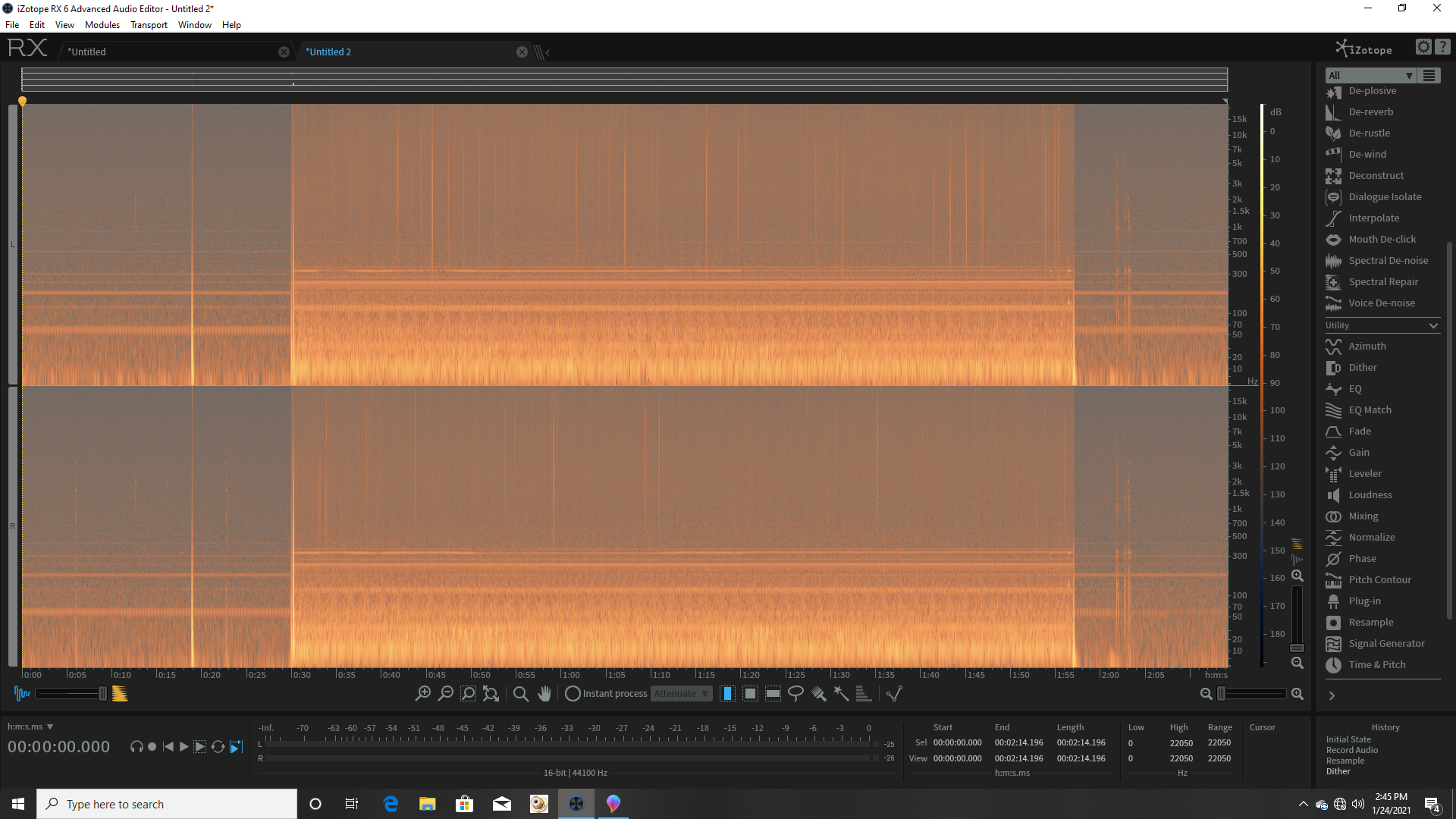The height and width of the screenshot is (819, 1456).
Task: Open the h:m:s.ms time format dropdown
Action: (30, 726)
